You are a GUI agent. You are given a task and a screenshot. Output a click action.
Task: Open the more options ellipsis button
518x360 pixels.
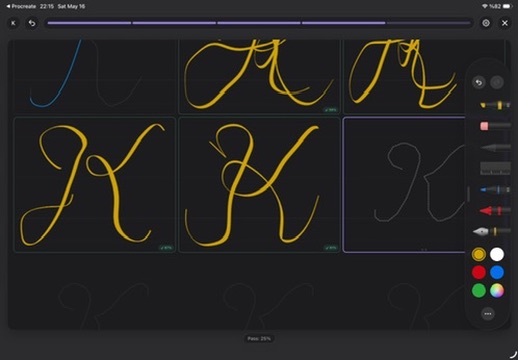pyautogui.click(x=488, y=314)
